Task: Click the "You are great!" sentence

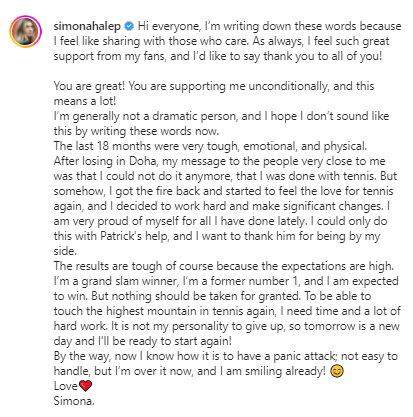Action: (89, 86)
